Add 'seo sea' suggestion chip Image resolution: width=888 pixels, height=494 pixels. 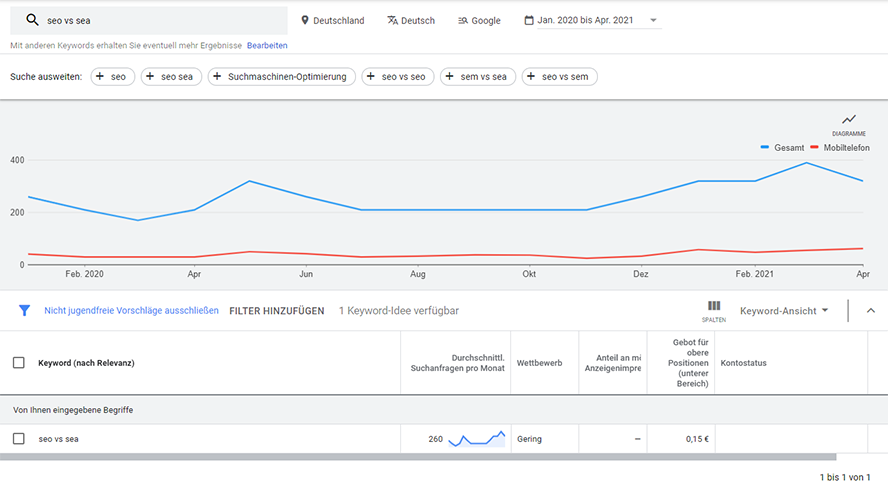pos(171,76)
